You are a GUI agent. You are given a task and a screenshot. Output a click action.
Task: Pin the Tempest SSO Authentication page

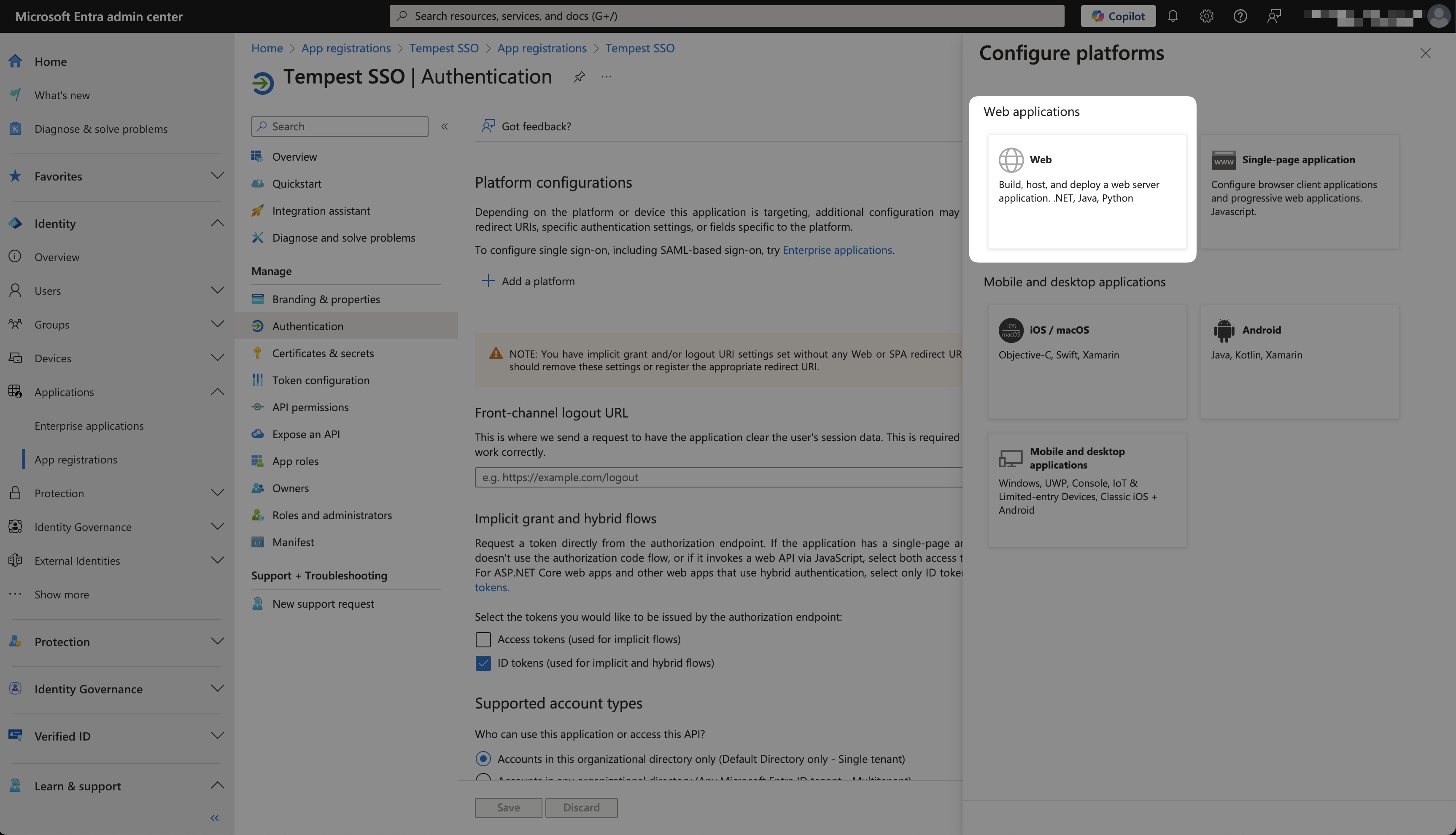(579, 77)
